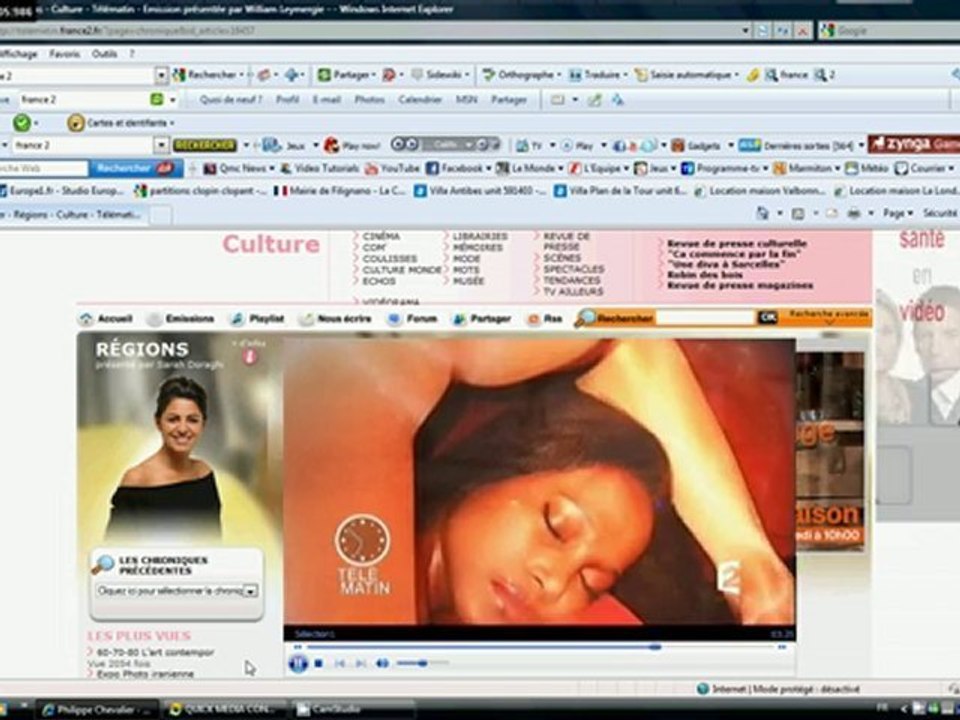Open Saisie automatique autofill tool
The image size is (960, 720).
[x=686, y=75]
